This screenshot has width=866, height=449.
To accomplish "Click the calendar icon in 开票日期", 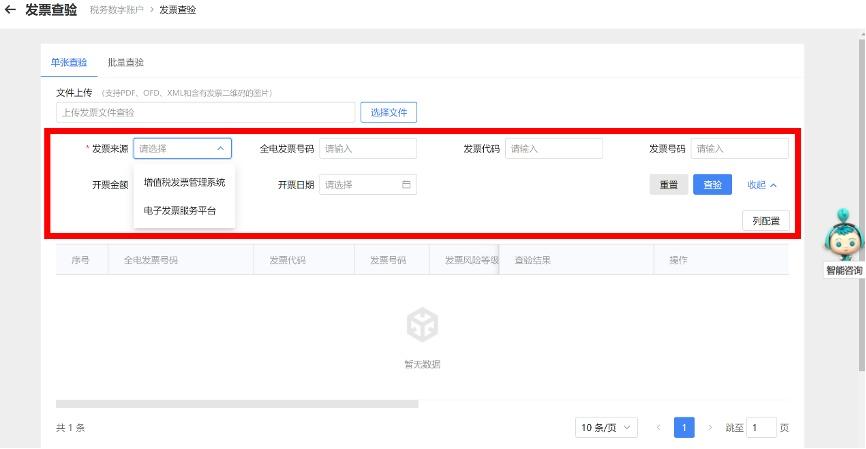I will pos(406,185).
